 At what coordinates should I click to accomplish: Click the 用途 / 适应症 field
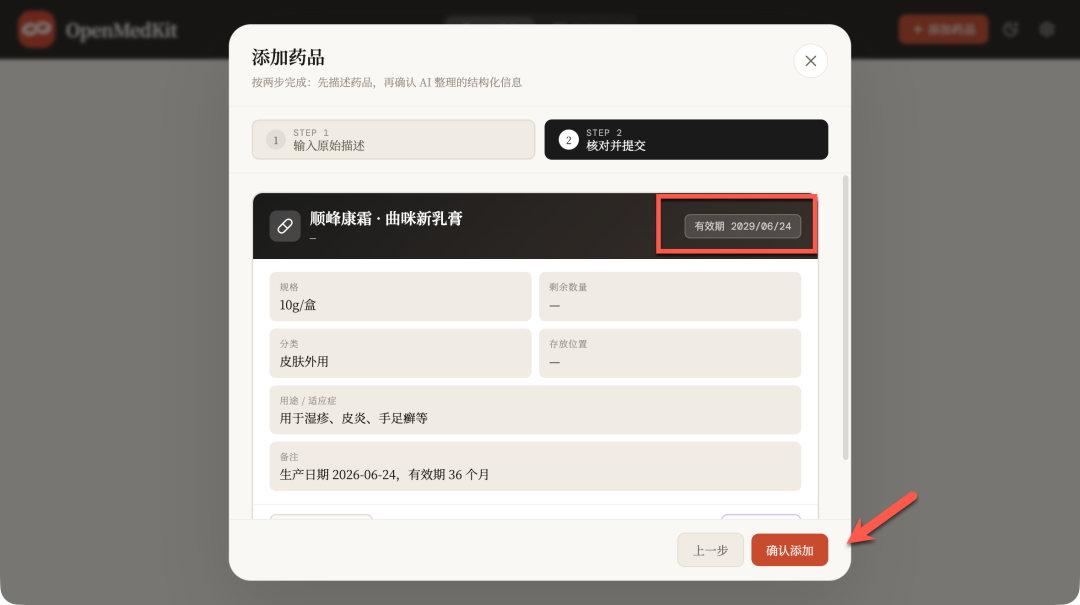click(x=535, y=410)
